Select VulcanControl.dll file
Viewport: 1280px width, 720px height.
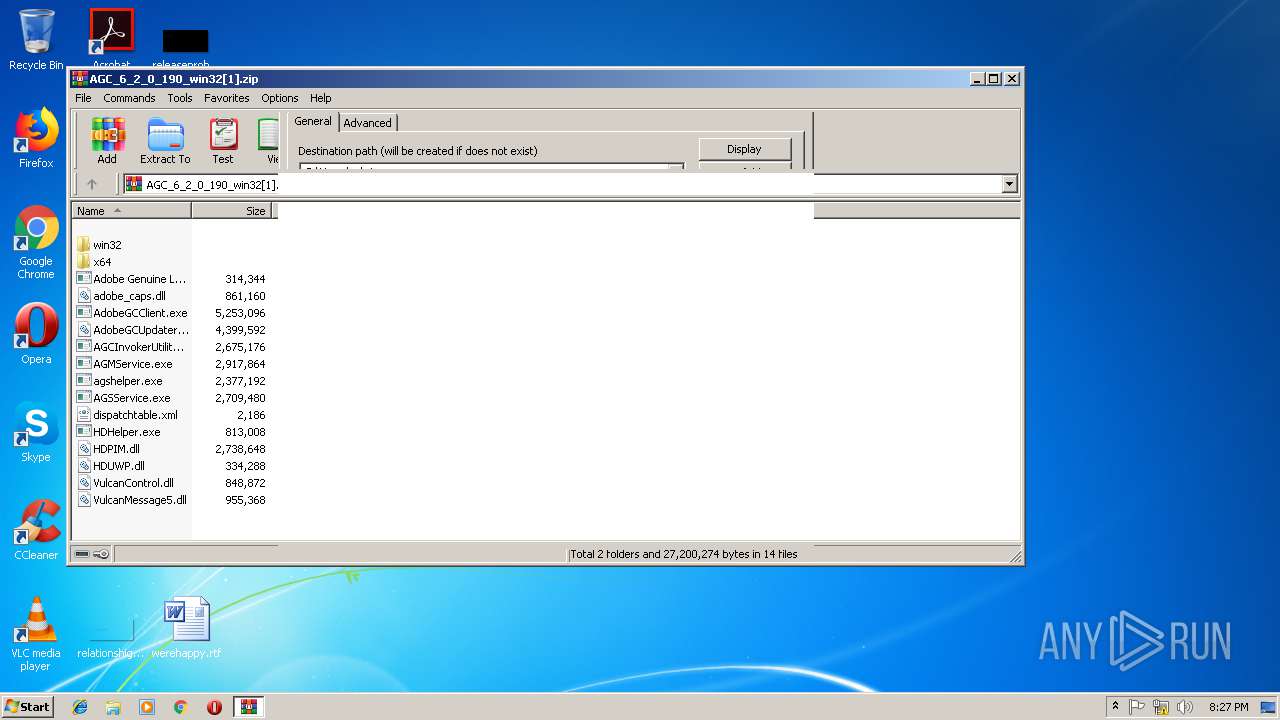(133, 483)
